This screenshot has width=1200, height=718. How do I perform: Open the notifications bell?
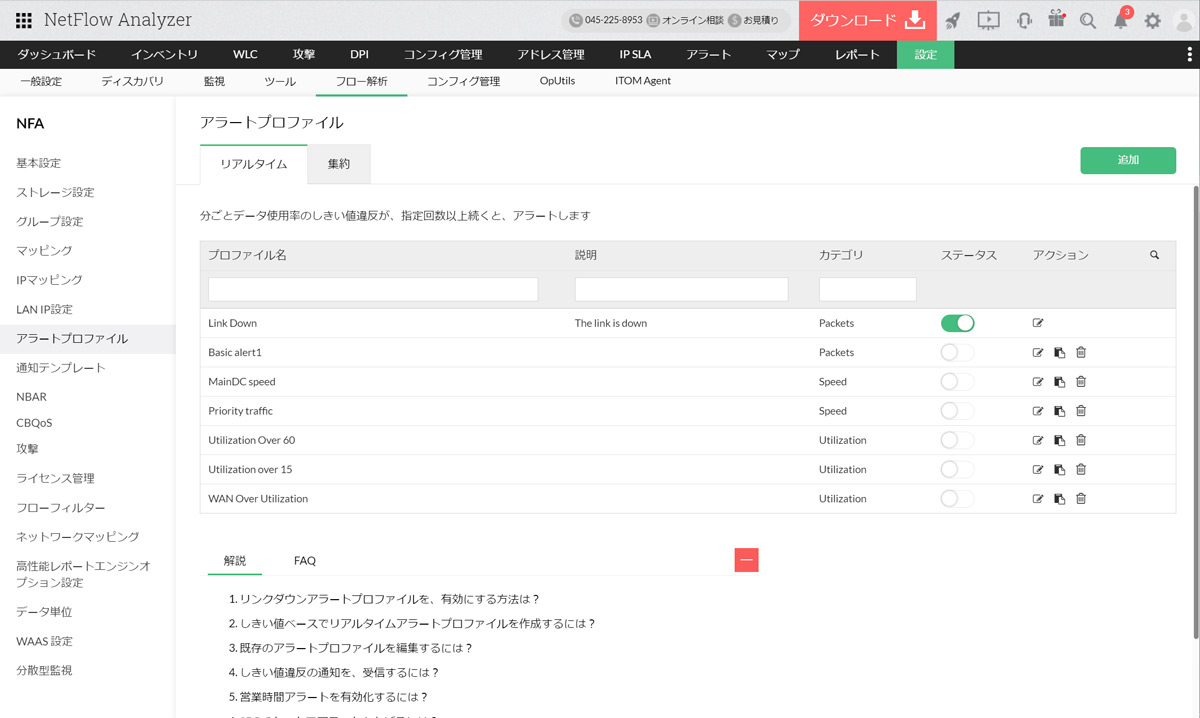coord(1121,21)
